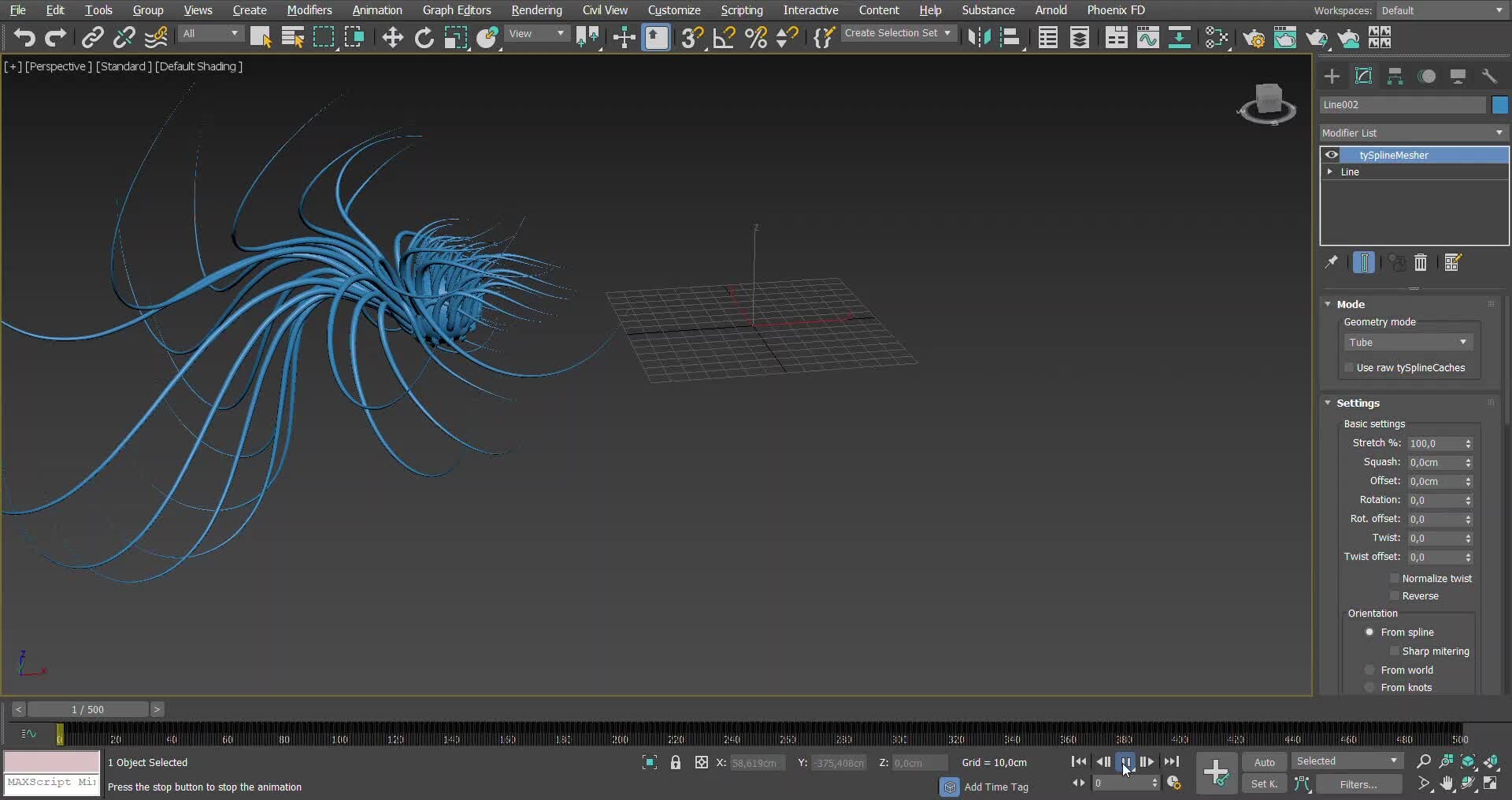Select the Move tool in toolbar

[392, 38]
